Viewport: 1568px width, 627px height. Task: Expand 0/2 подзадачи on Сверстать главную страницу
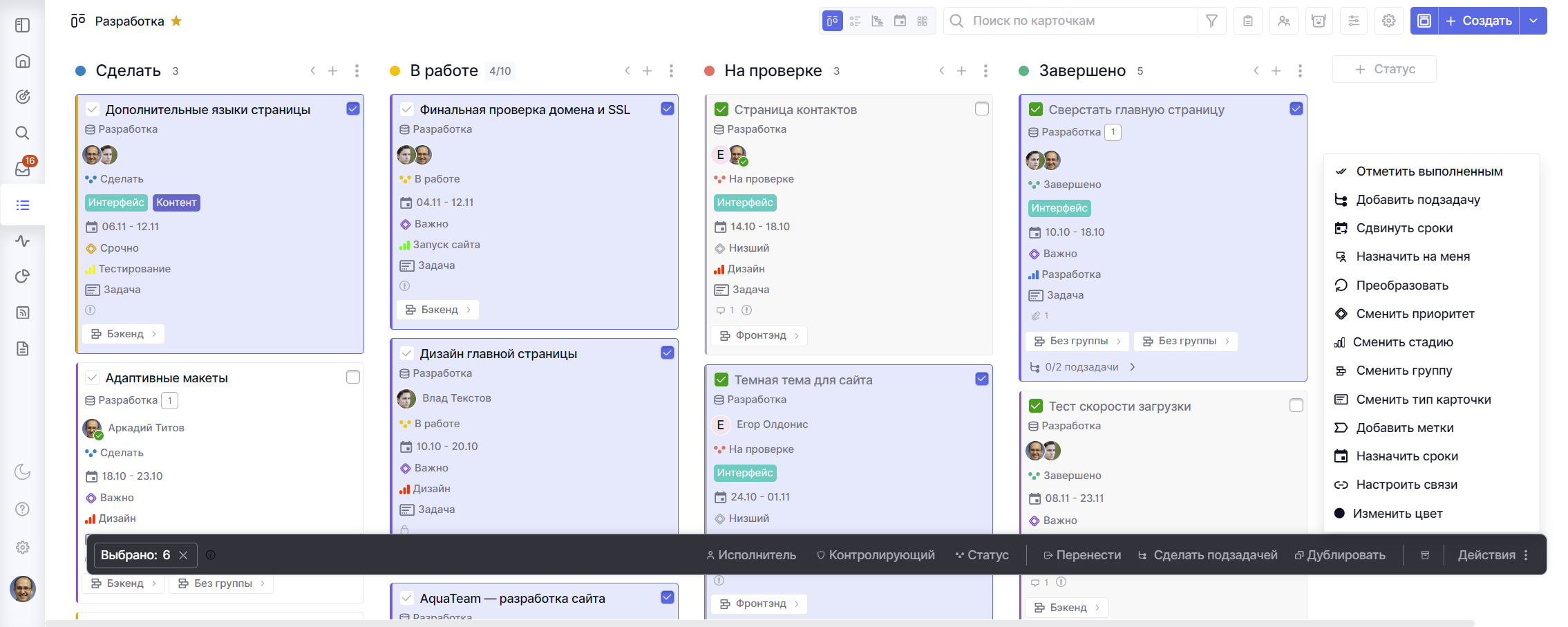point(1082,367)
